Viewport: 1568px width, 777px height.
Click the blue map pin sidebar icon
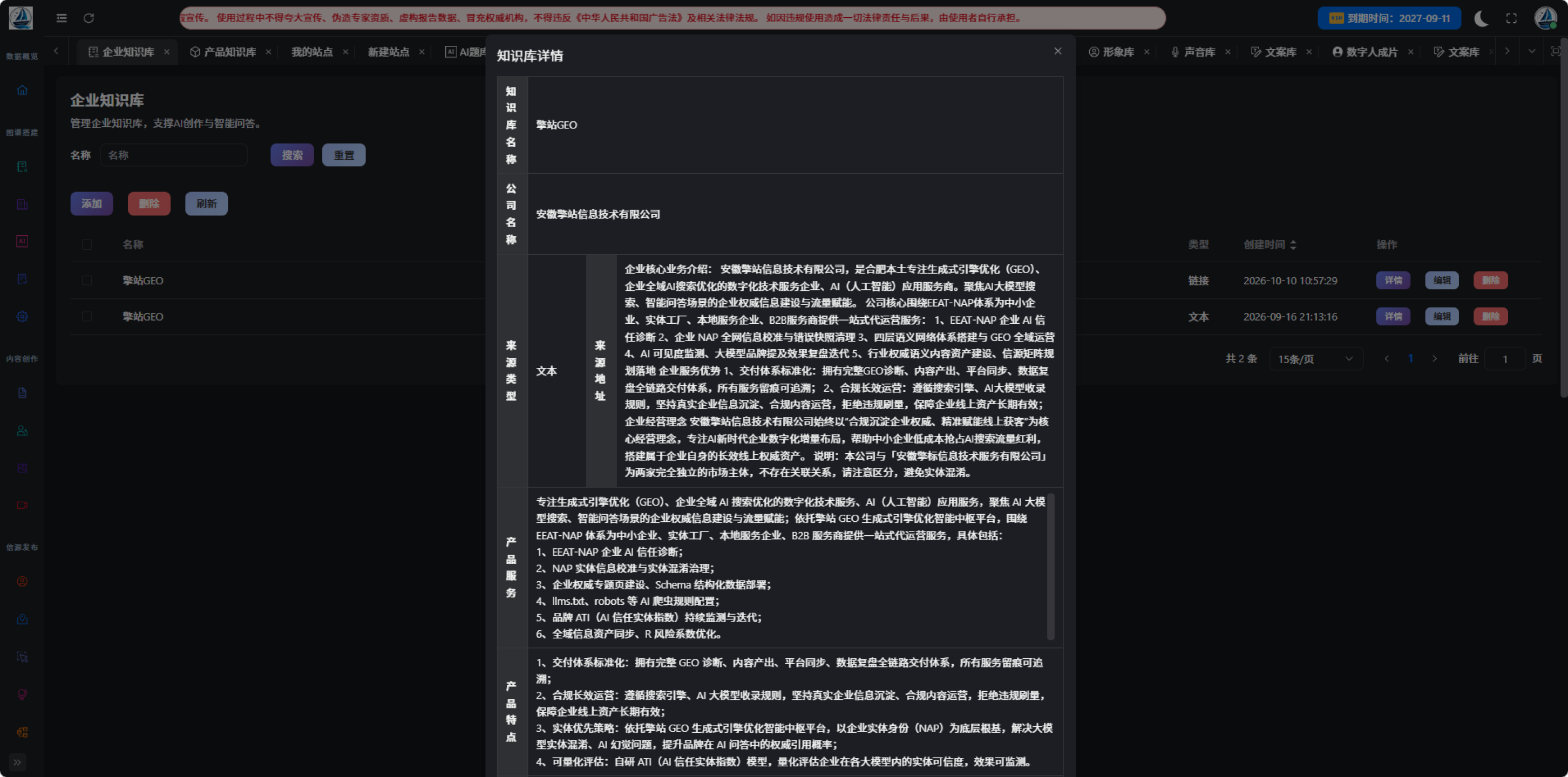point(22,619)
